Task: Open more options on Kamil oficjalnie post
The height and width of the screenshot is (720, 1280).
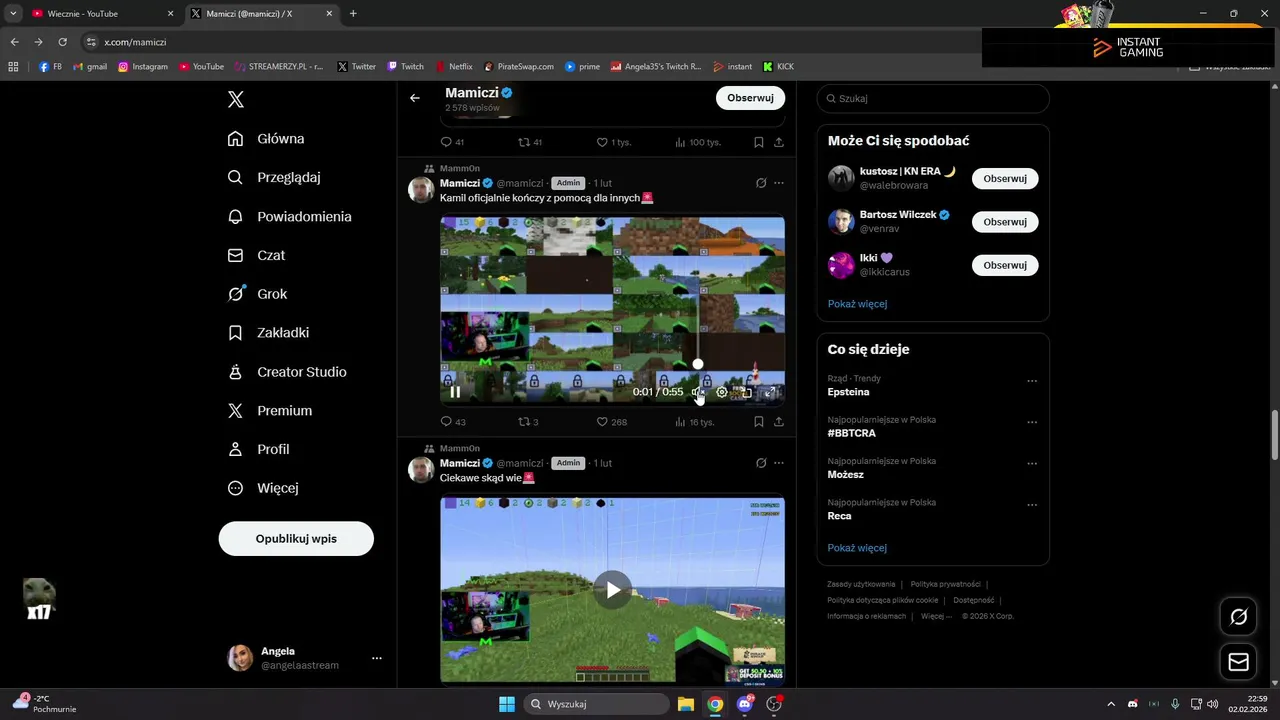Action: [779, 183]
